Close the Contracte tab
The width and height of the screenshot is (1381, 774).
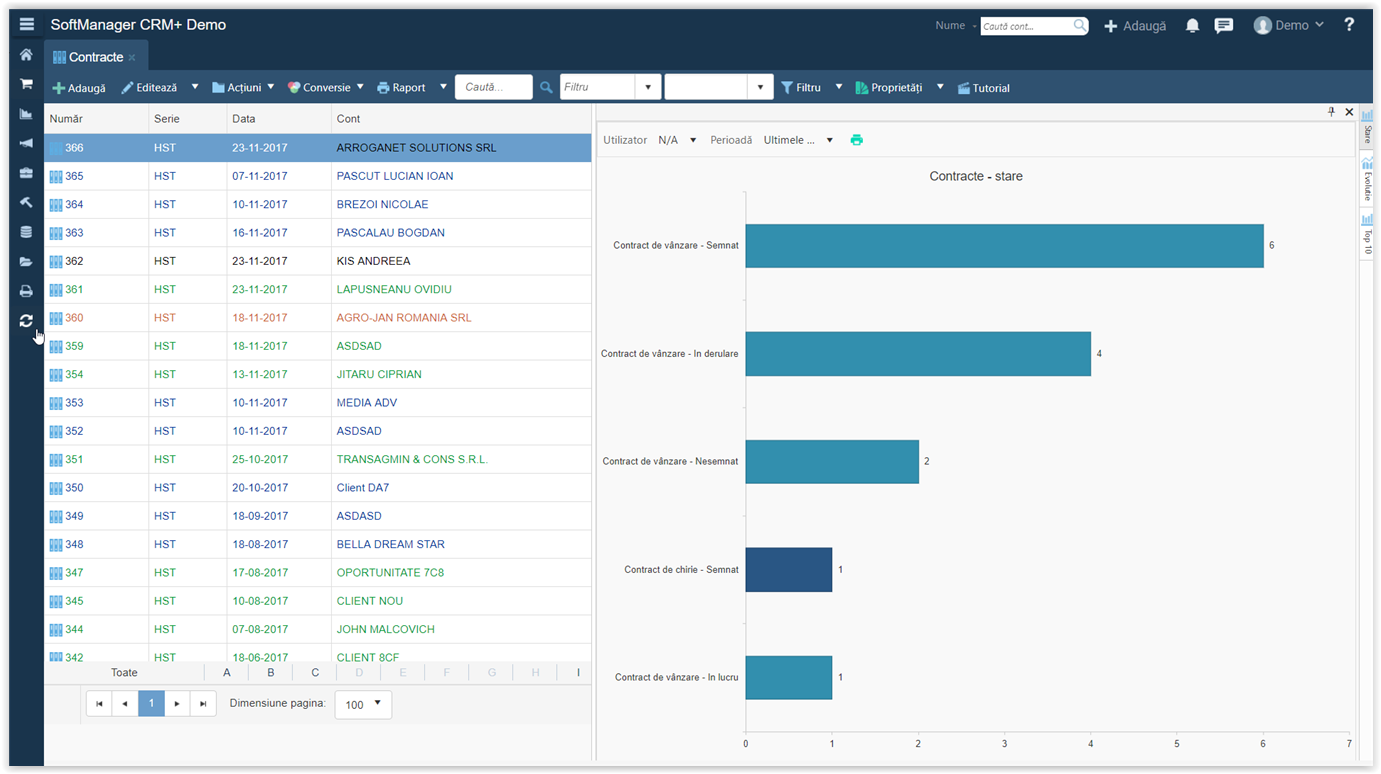tap(132, 58)
